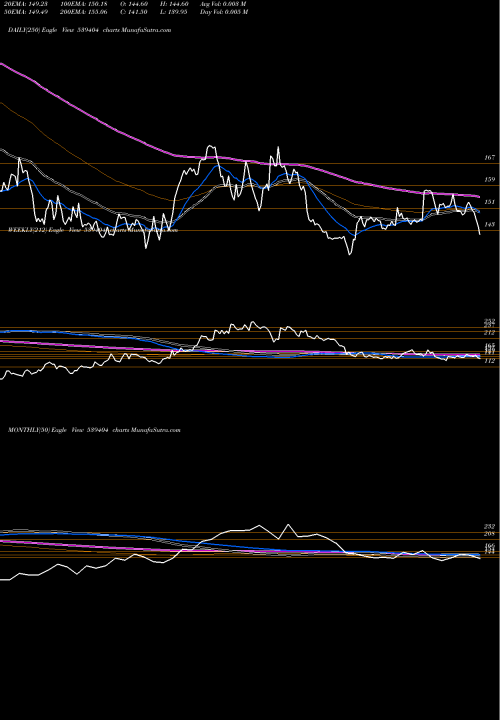The image size is (500, 720).
Task: Select the low price 'L:' value
Action: (x=174, y=12)
